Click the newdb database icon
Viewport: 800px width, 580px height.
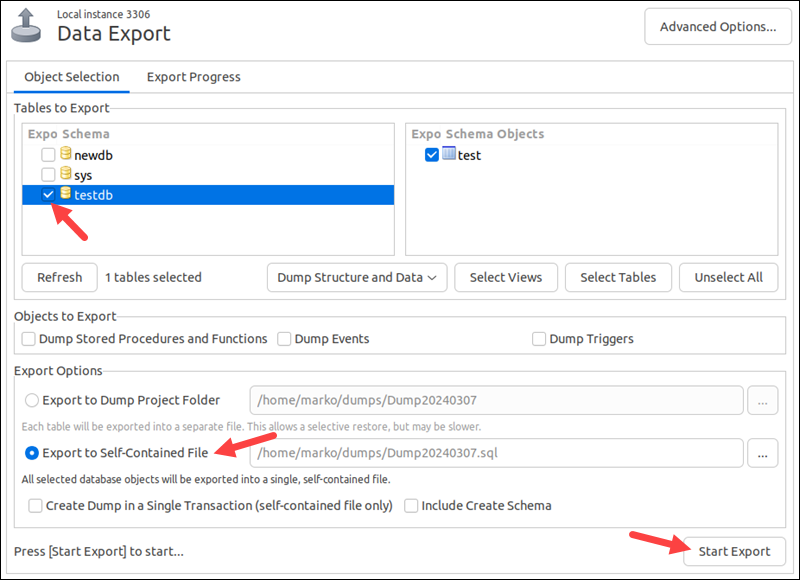66,154
